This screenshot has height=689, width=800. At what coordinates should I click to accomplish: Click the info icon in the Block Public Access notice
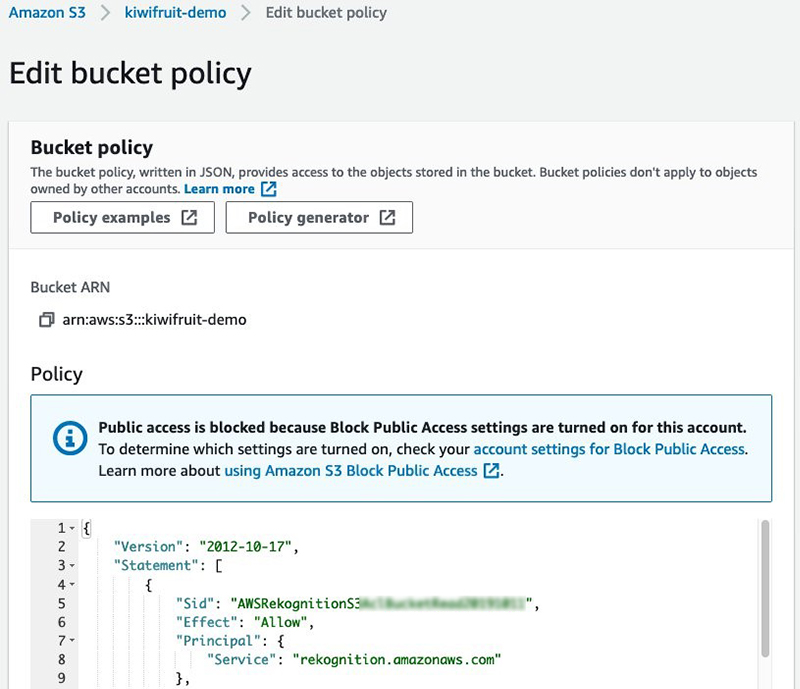70,438
